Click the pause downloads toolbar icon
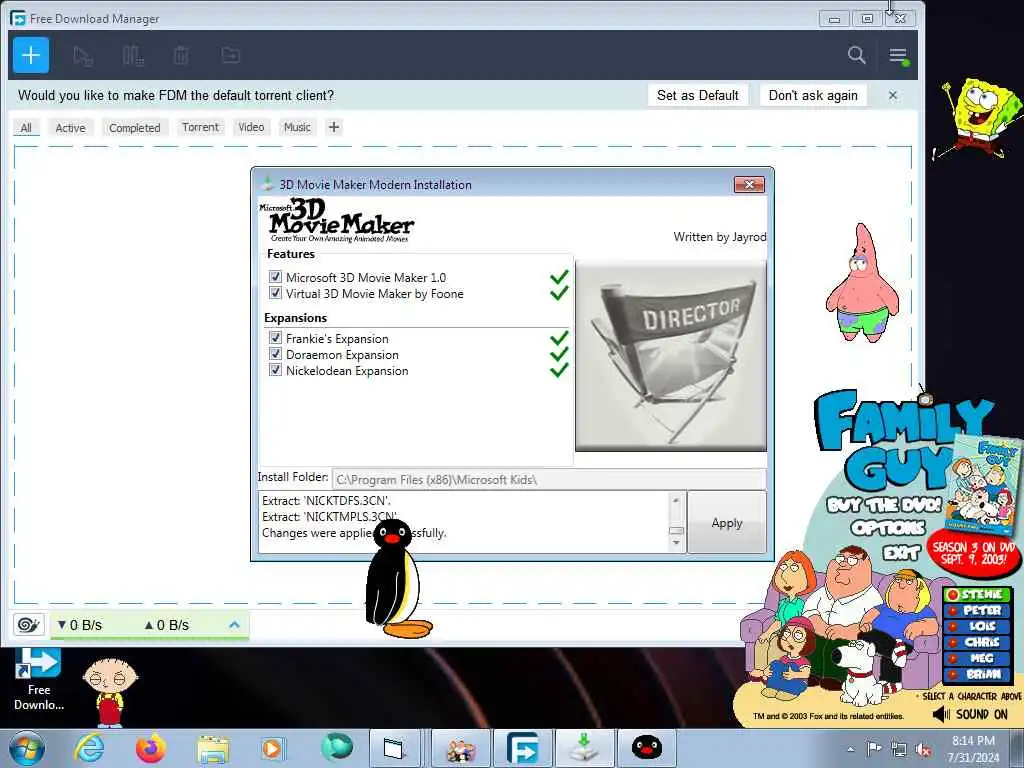Viewport: 1024px width, 768px height. coord(133,56)
